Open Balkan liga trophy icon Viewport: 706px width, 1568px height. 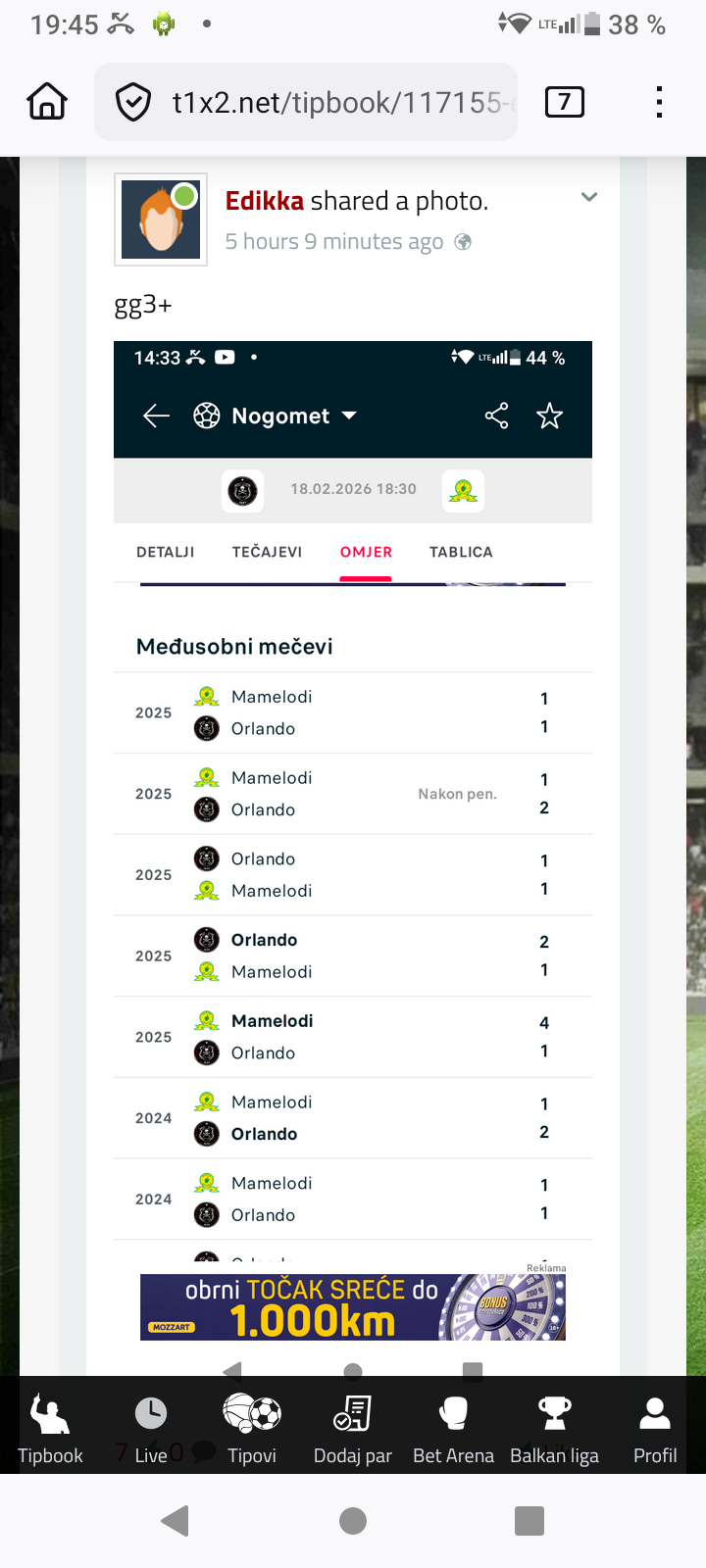pos(554,1429)
